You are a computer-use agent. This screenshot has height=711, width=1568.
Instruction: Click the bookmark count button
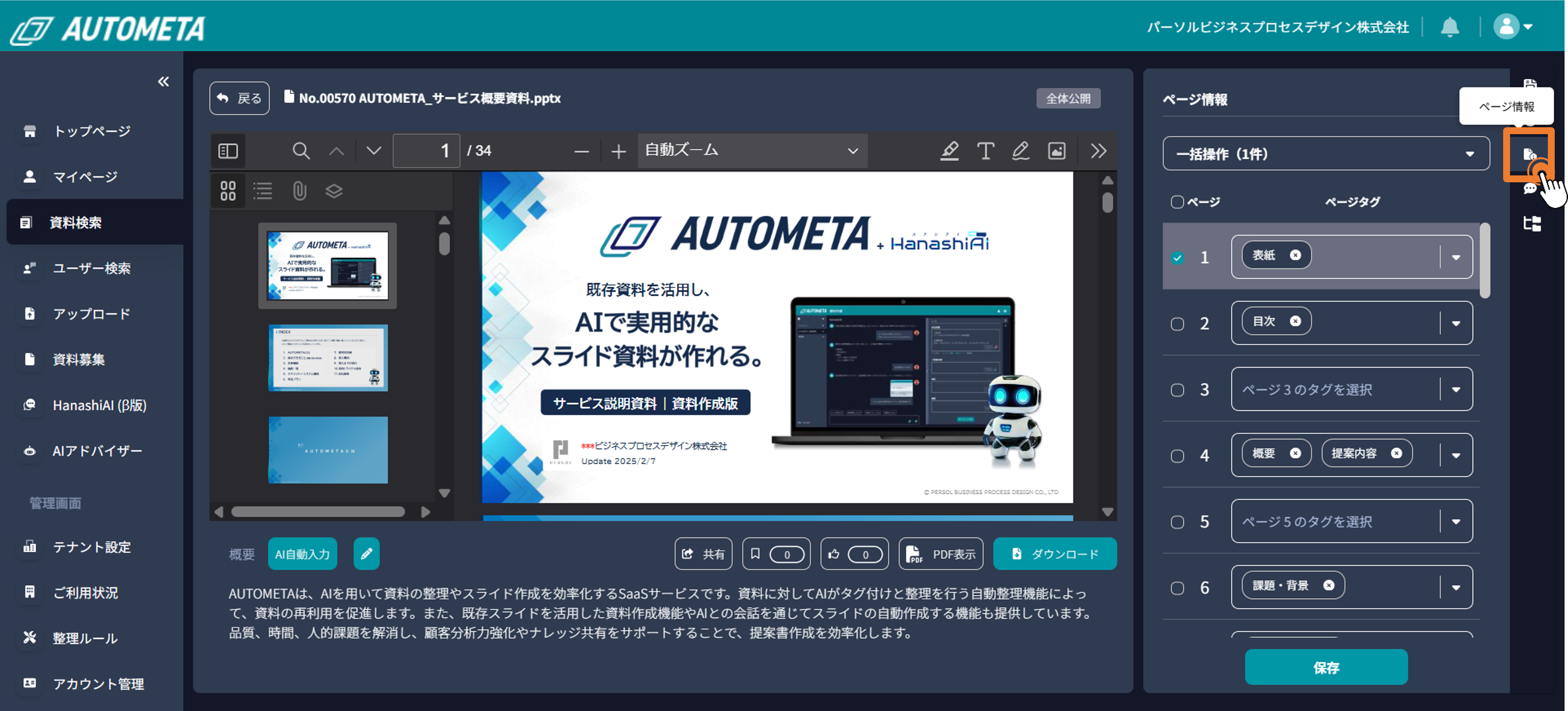coord(776,553)
